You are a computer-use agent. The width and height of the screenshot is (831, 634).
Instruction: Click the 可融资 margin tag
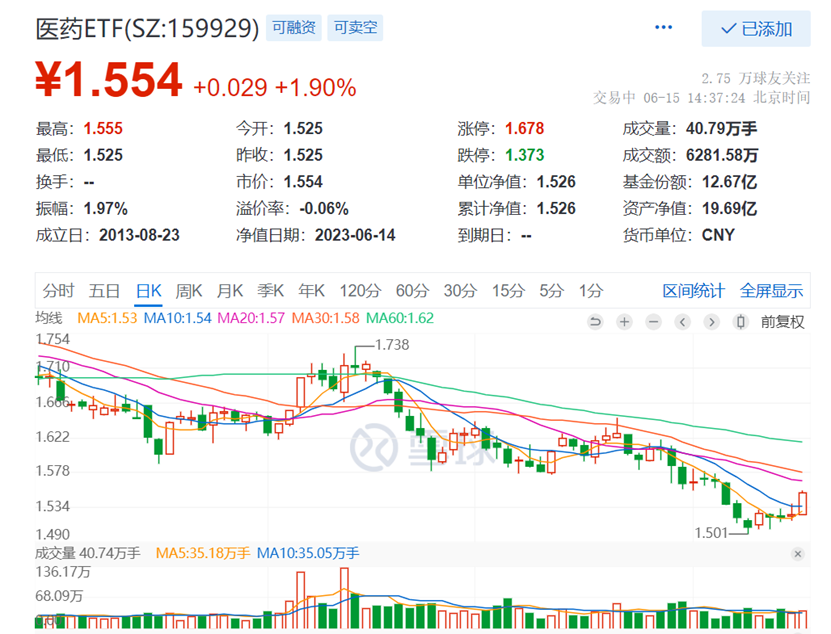294,28
